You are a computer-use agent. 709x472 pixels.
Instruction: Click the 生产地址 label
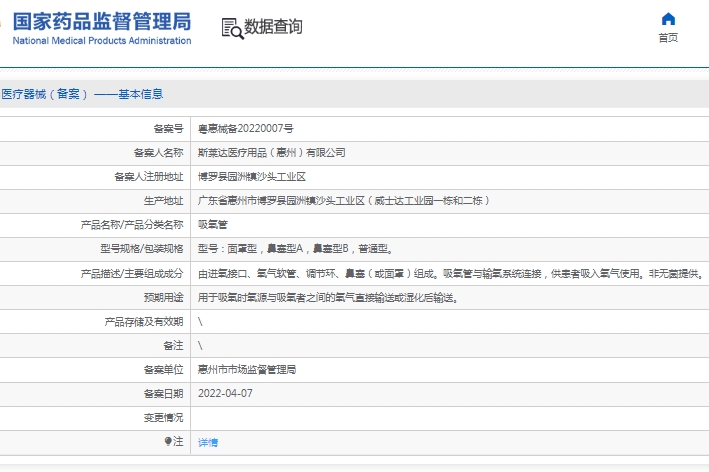point(163,201)
